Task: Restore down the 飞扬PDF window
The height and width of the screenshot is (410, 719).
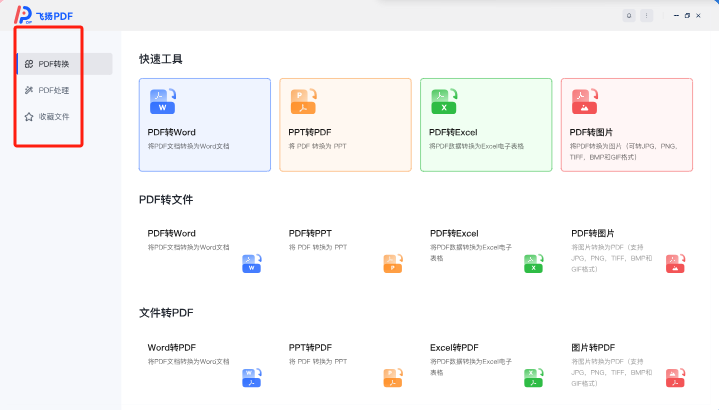Action: [x=686, y=15]
